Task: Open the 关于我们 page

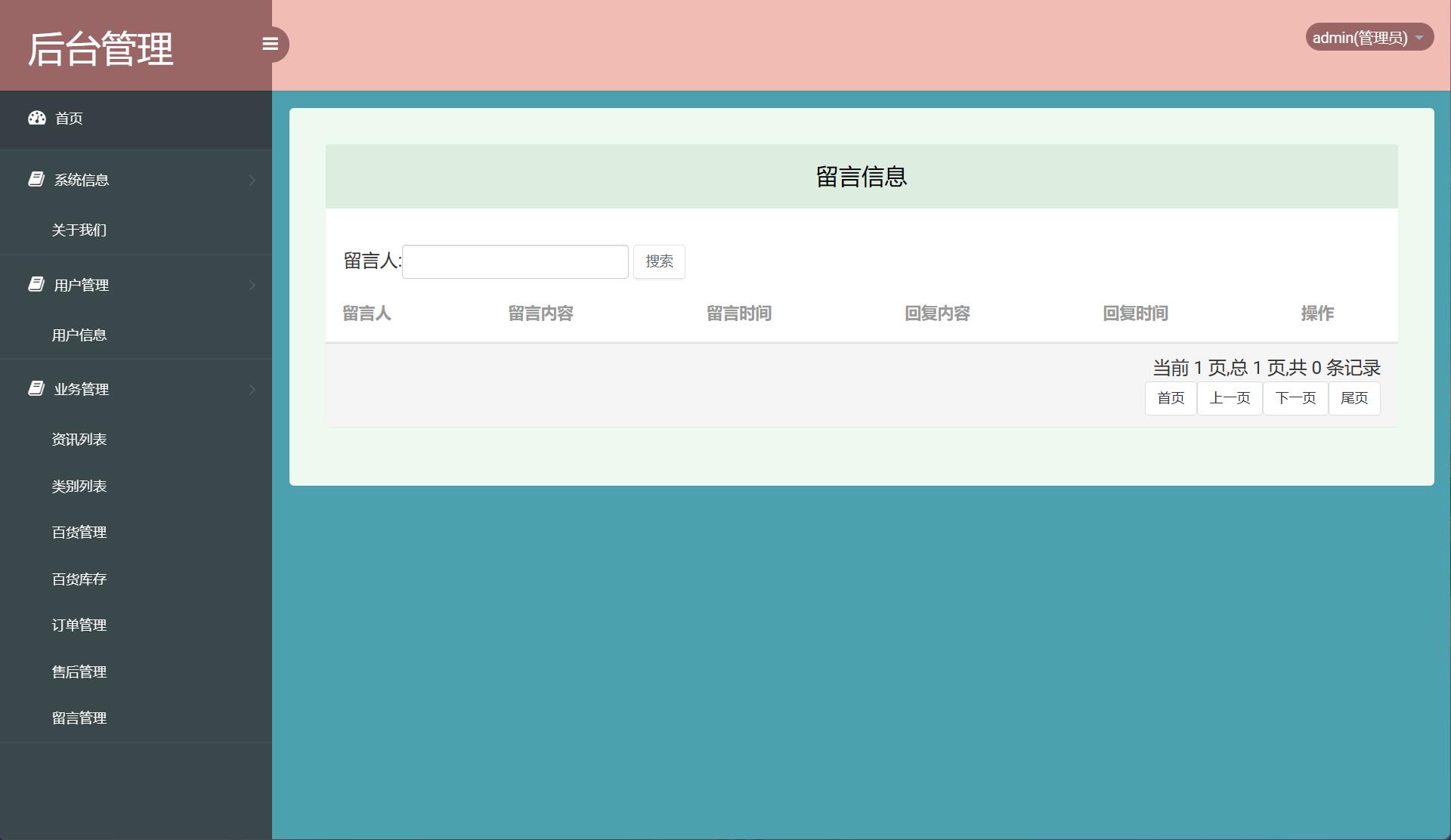Action: 79,230
